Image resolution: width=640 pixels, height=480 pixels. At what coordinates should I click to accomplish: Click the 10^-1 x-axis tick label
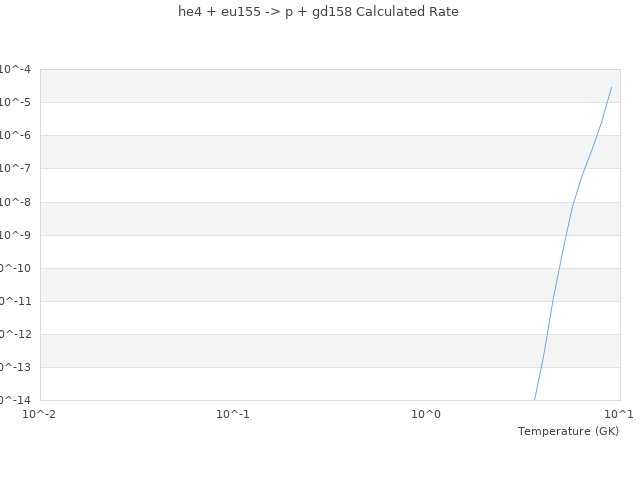[x=233, y=414]
